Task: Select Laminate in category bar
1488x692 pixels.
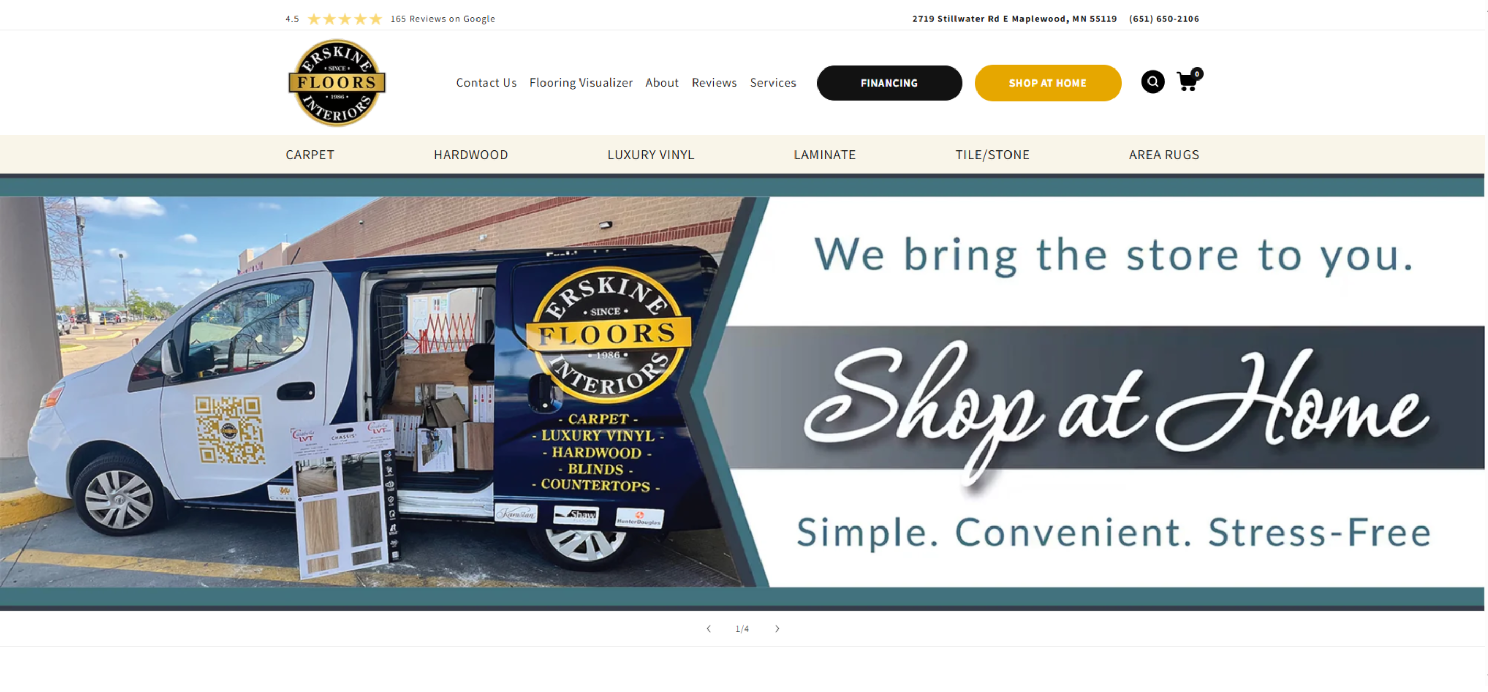Action: coord(825,155)
